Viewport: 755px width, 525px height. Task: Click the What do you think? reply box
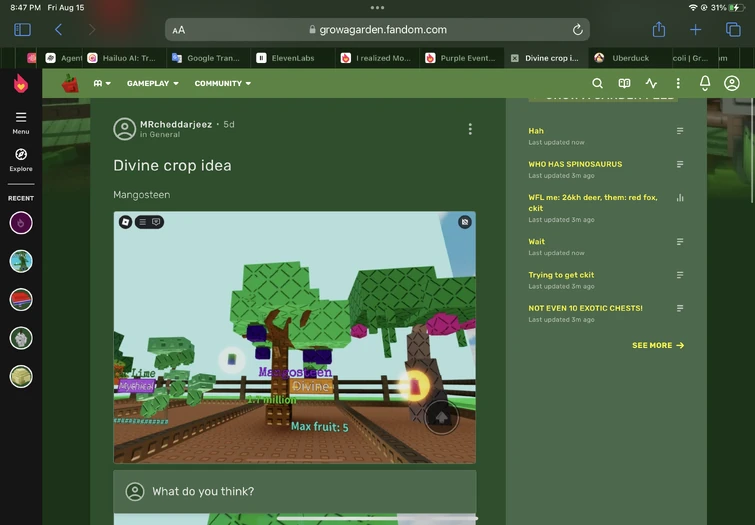pyautogui.click(x=295, y=491)
